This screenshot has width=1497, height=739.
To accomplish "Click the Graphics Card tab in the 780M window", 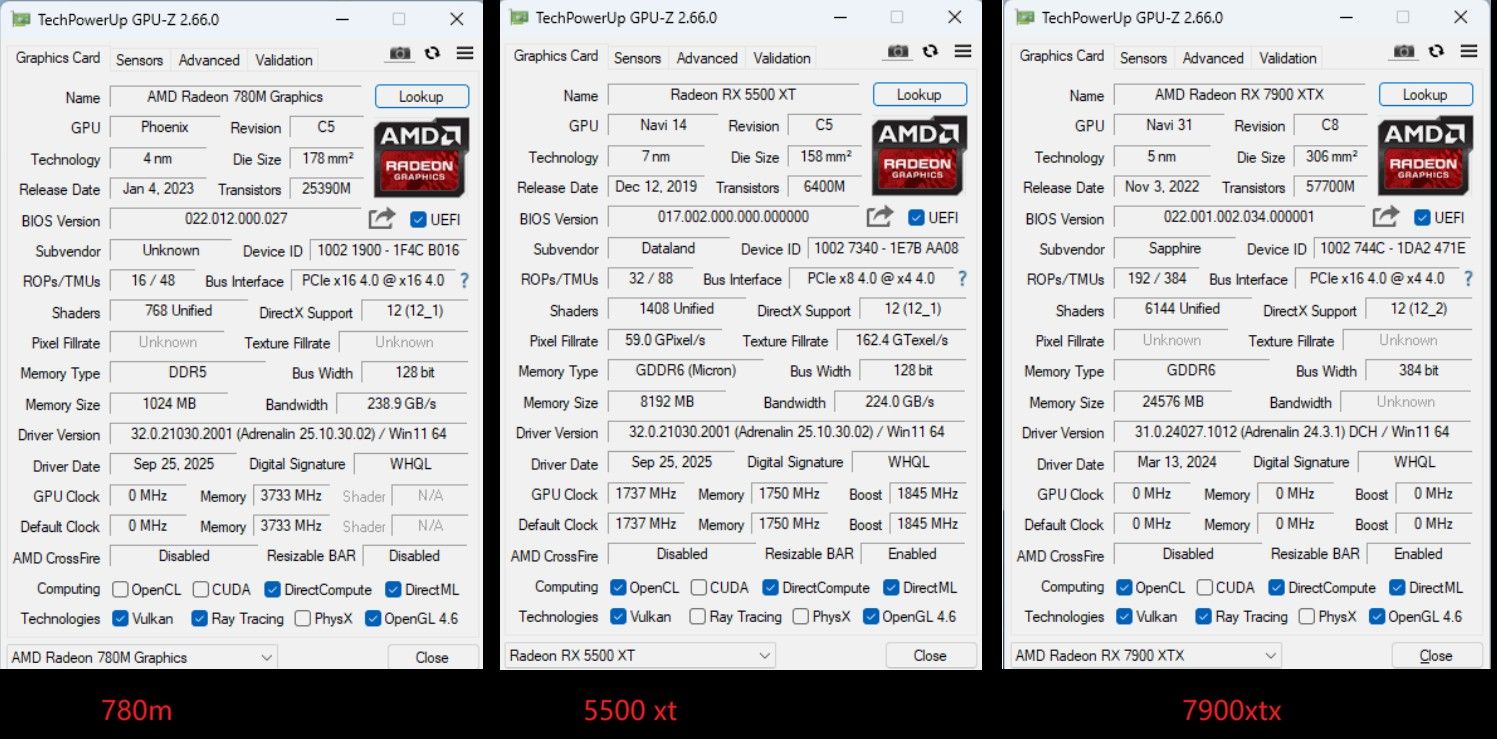I will click(58, 58).
